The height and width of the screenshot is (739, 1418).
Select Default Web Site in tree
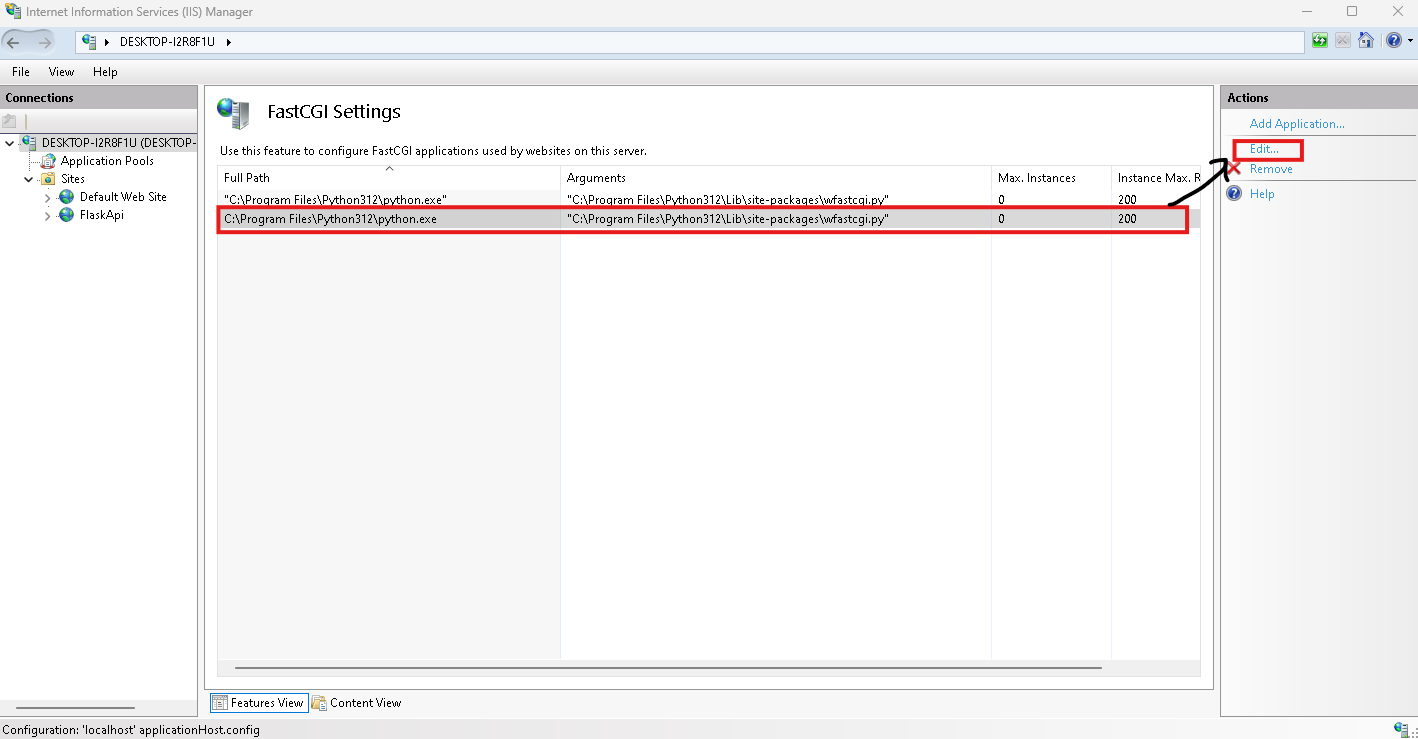coord(123,197)
